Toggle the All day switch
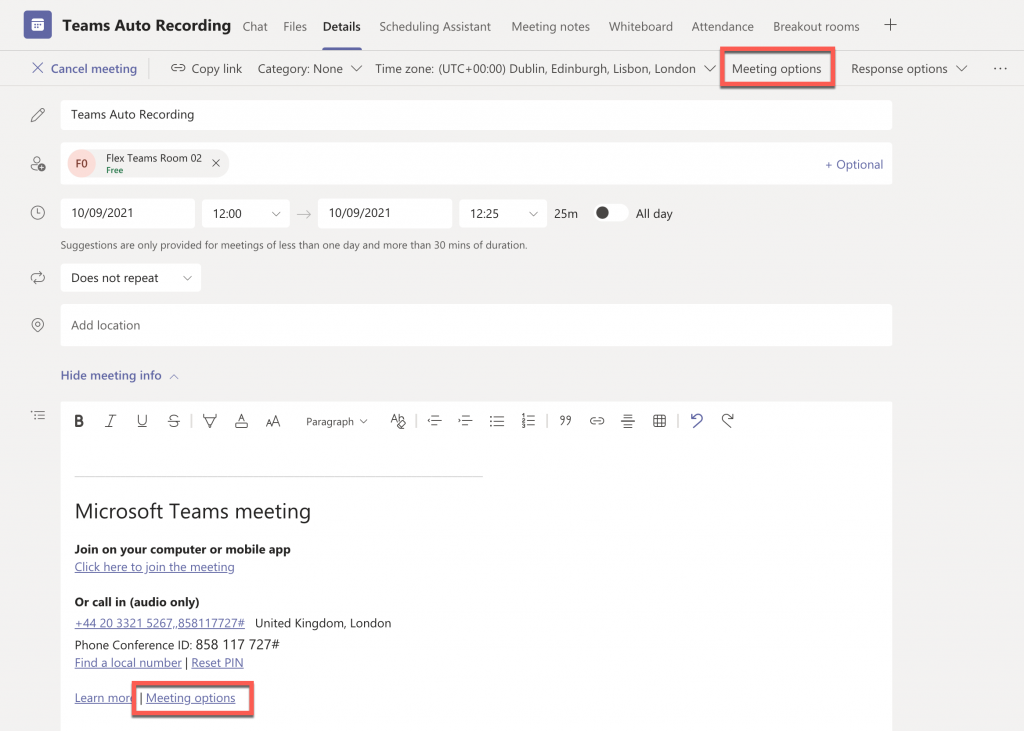Screen dimensions: 1024x731 point(611,213)
